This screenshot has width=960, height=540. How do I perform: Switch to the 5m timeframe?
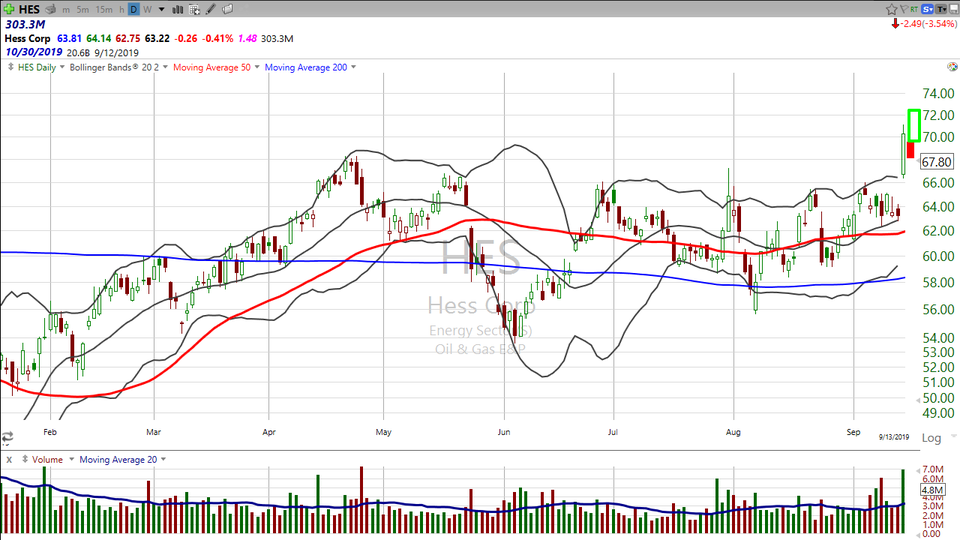click(84, 9)
